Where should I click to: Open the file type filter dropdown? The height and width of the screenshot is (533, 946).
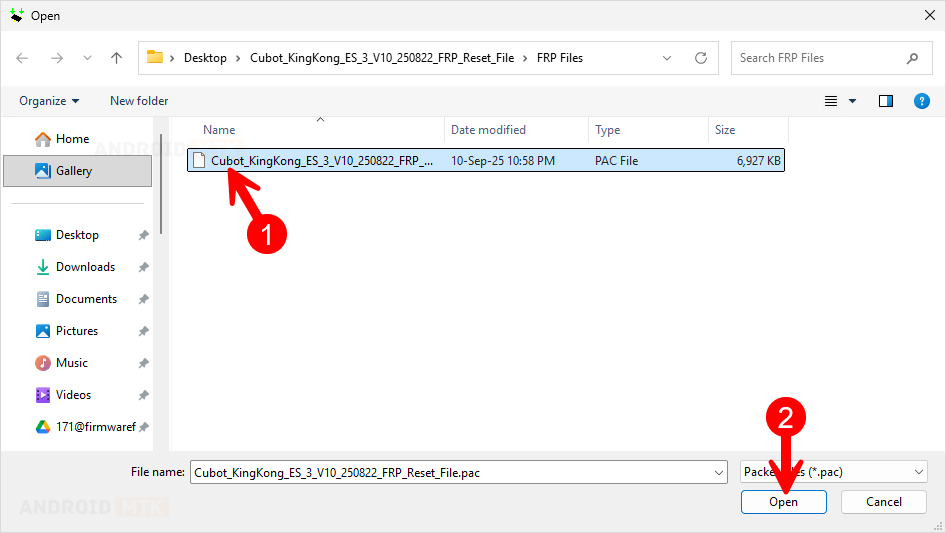click(x=834, y=472)
